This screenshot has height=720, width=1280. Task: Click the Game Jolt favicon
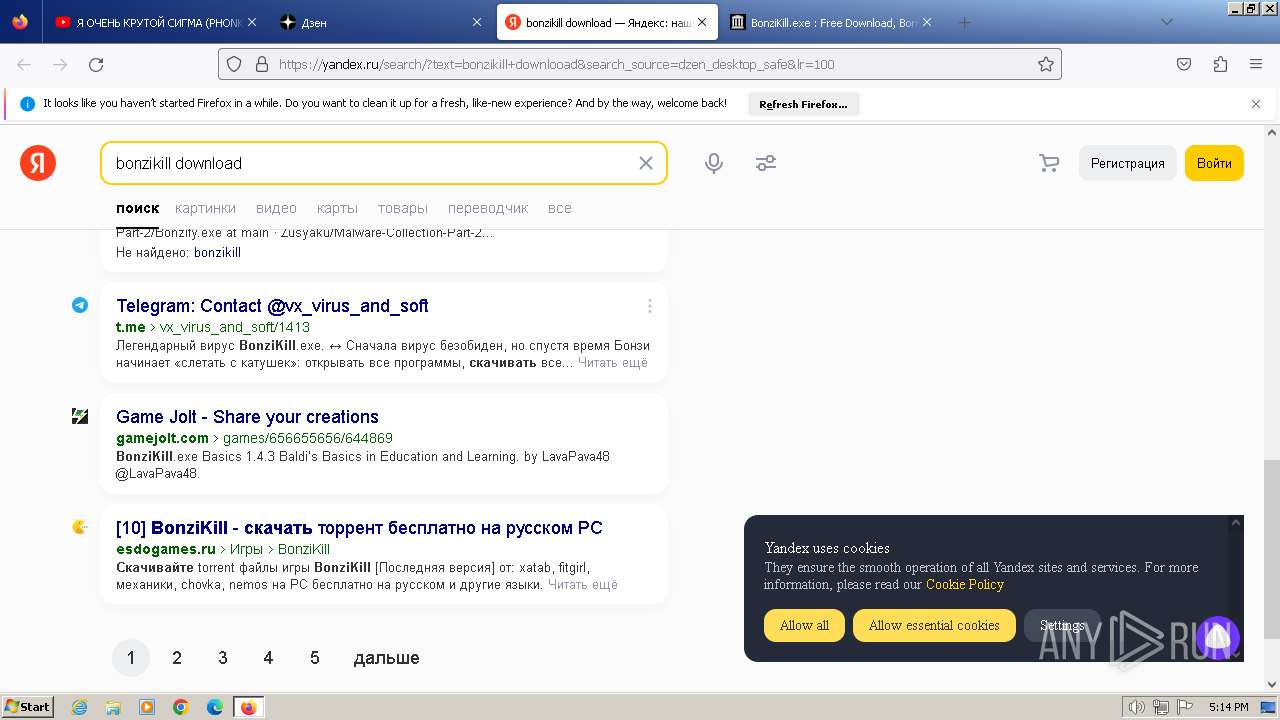(x=80, y=416)
